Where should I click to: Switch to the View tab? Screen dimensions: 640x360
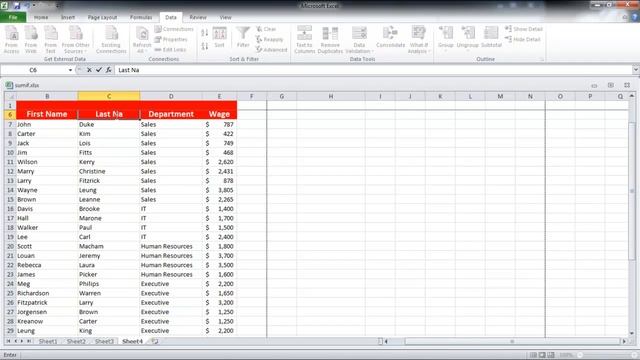point(225,17)
